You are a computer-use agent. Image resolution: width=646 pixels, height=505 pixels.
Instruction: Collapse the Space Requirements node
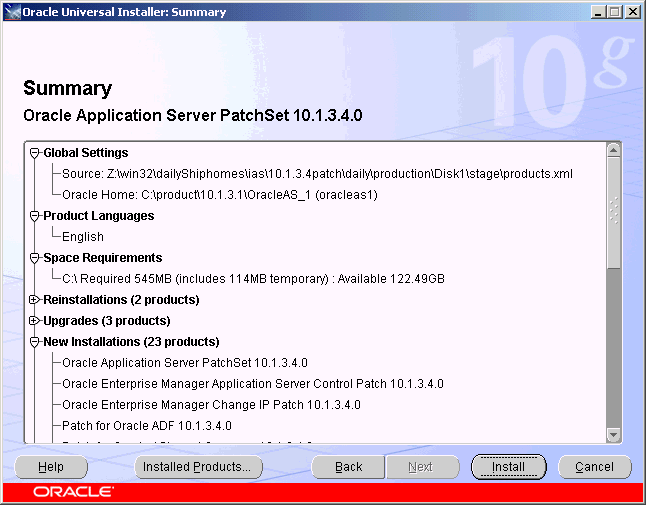point(35,258)
